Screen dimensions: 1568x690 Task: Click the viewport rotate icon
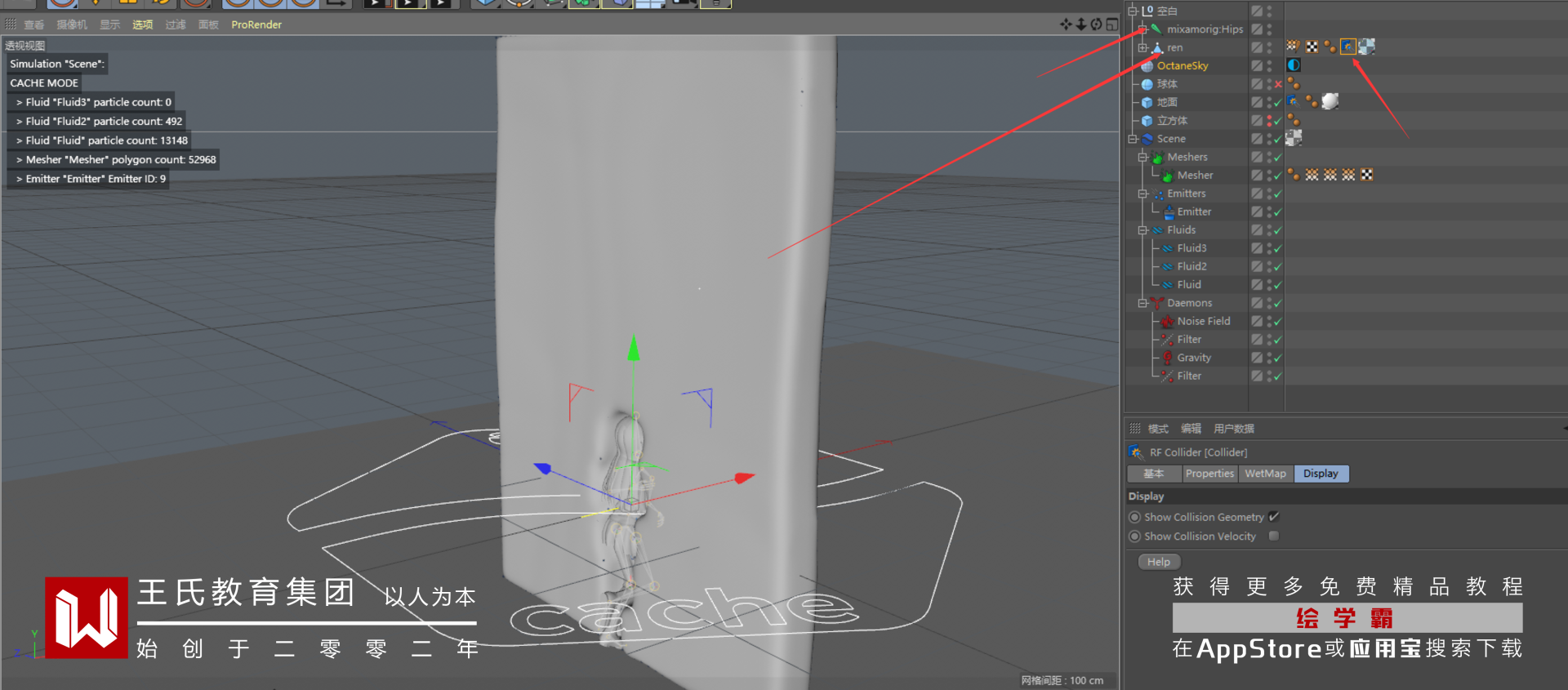point(1096,24)
